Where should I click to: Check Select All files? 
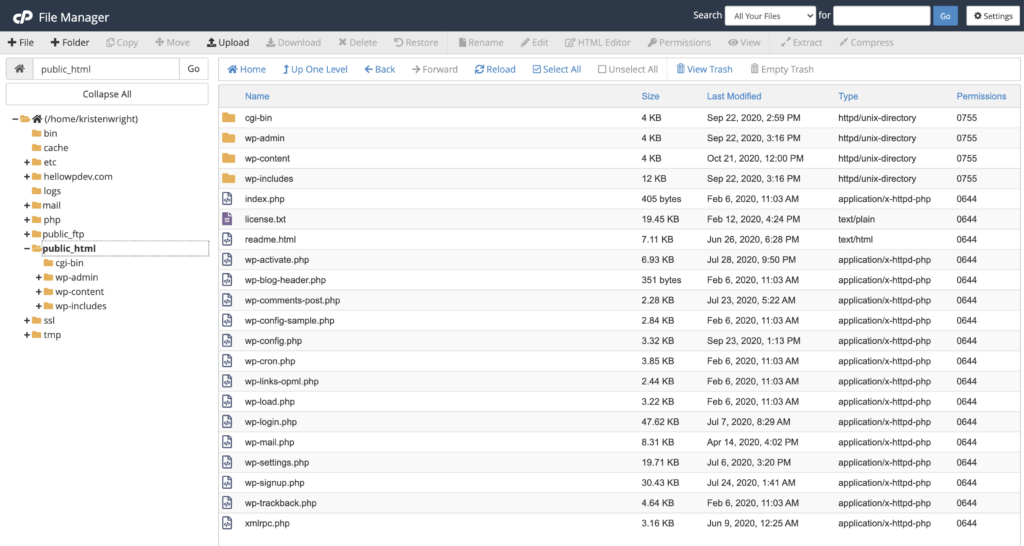556,69
